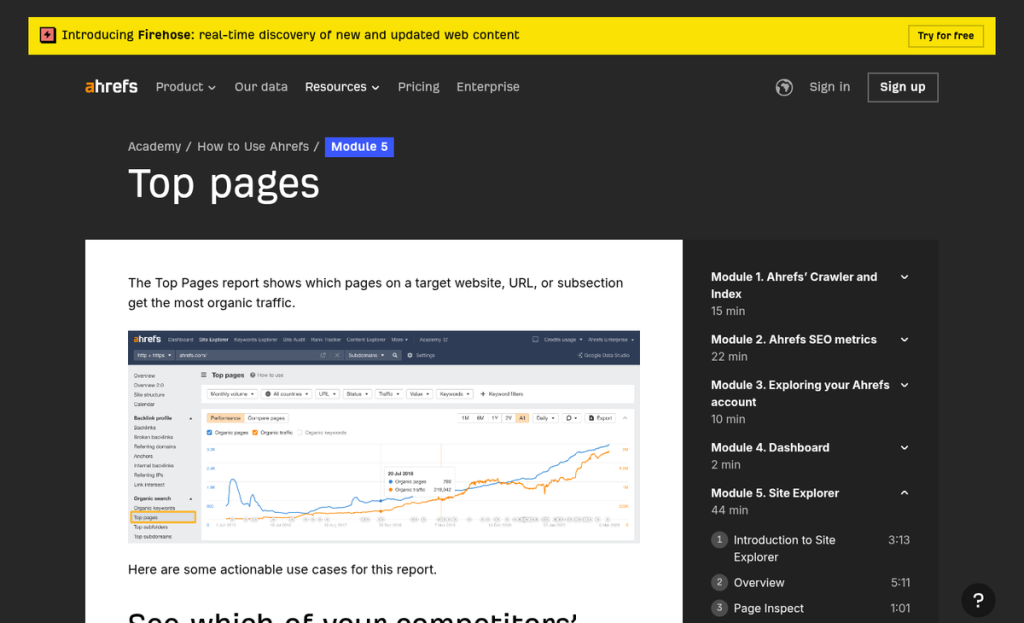This screenshot has height=623, width=1024.
Task: Enable Organic keywords in the chart legend
Action: [x=298, y=431]
